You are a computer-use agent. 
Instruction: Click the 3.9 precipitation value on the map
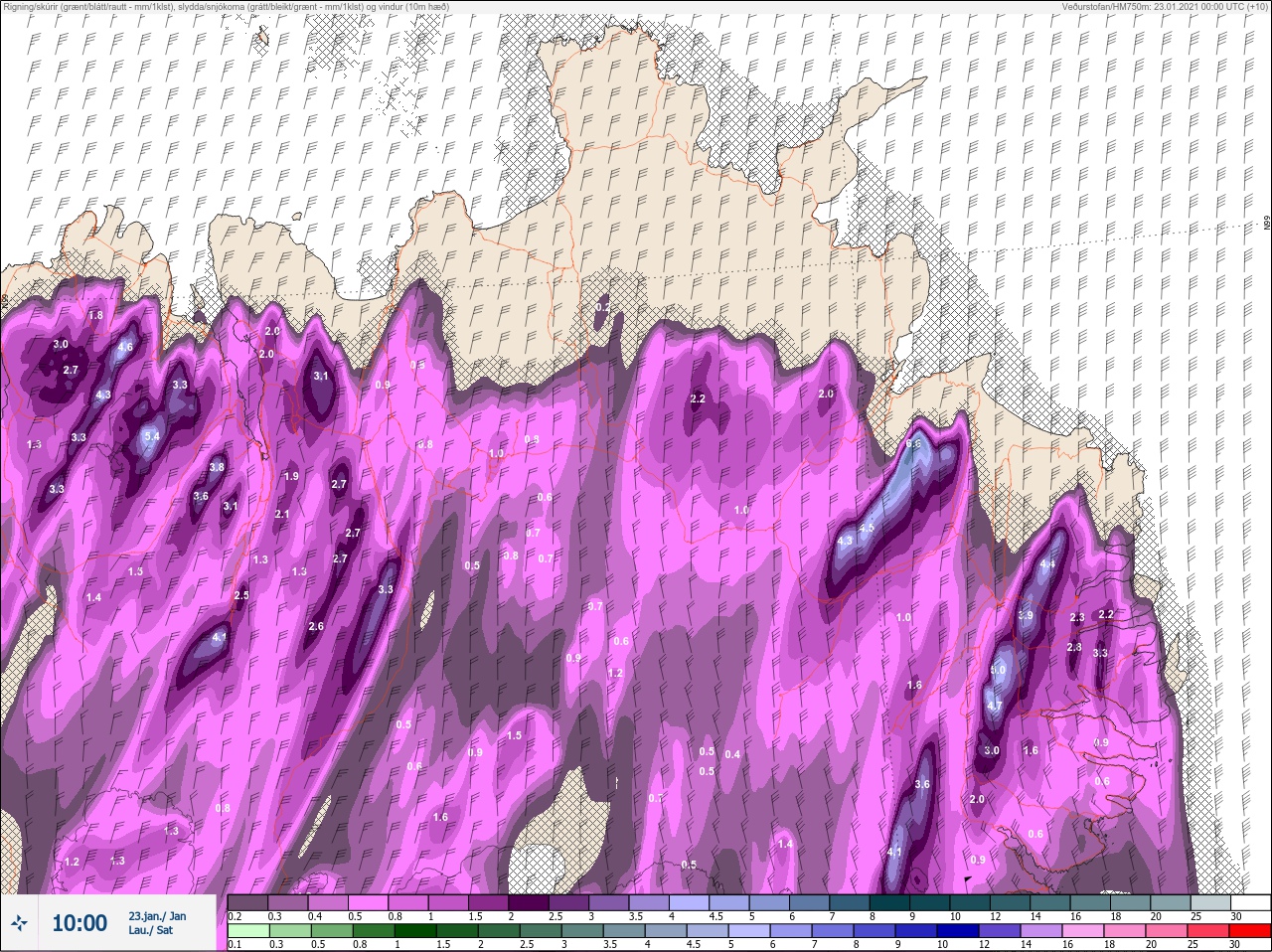pyautogui.click(x=1026, y=616)
